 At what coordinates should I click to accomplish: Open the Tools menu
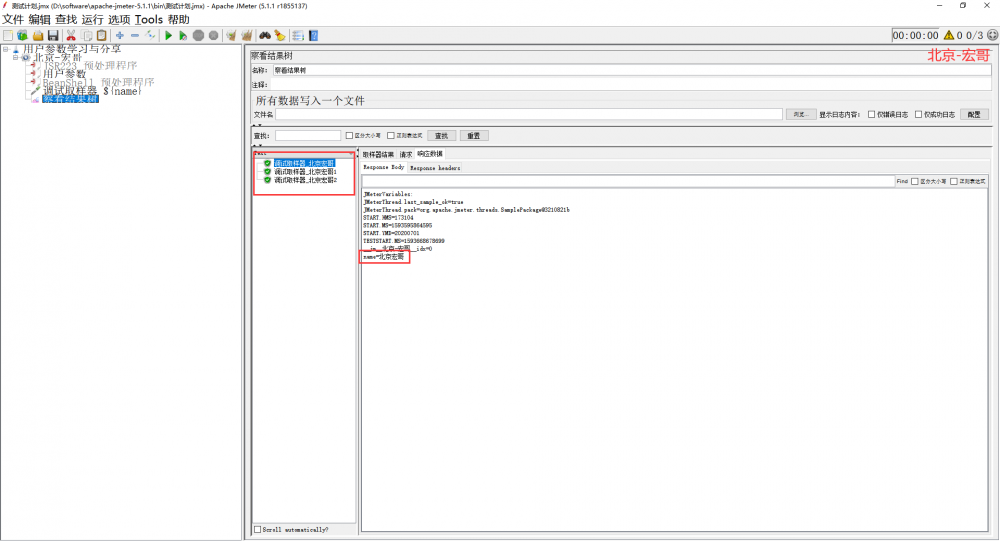(x=149, y=20)
